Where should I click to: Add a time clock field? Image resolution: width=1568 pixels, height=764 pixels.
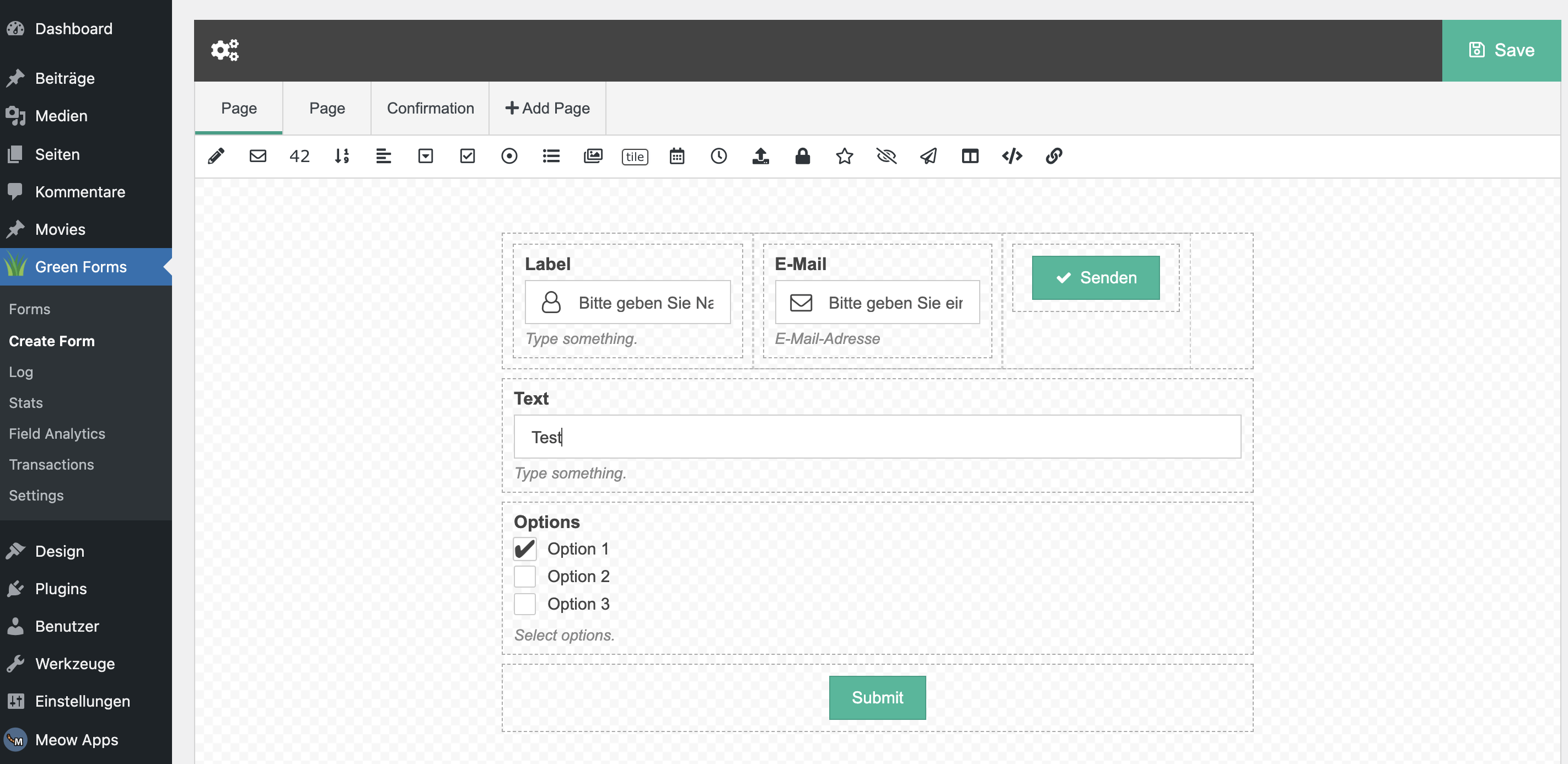point(718,156)
